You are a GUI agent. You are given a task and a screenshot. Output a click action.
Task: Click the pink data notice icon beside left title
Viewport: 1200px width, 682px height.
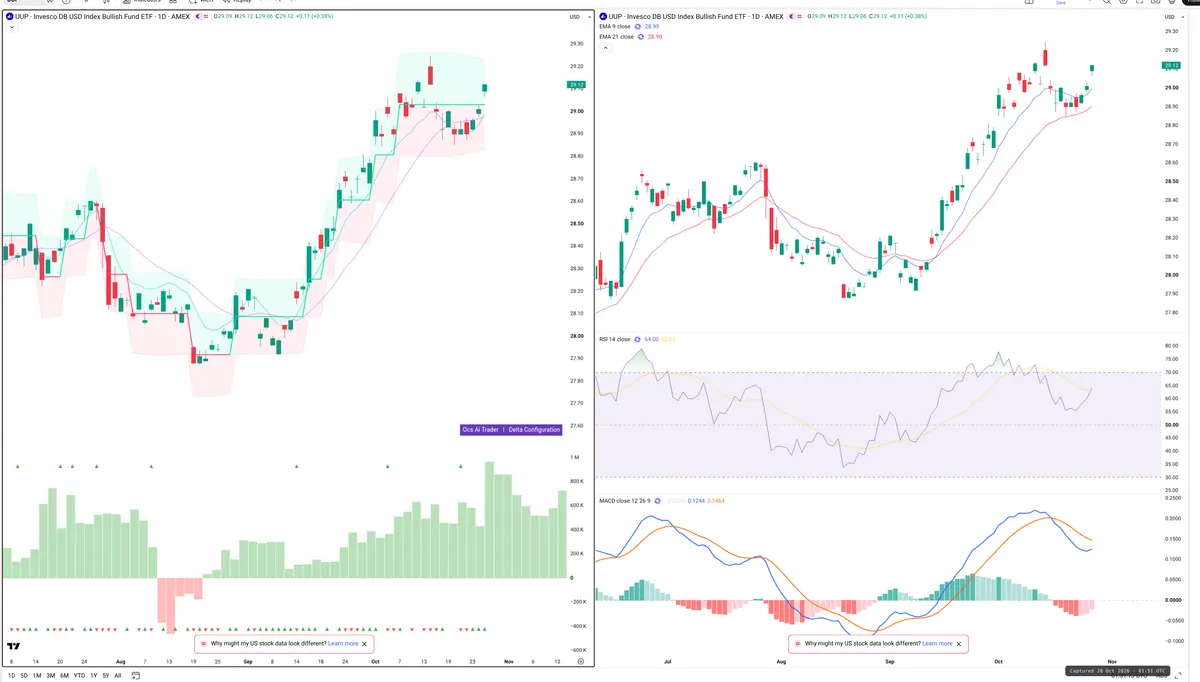point(208,17)
